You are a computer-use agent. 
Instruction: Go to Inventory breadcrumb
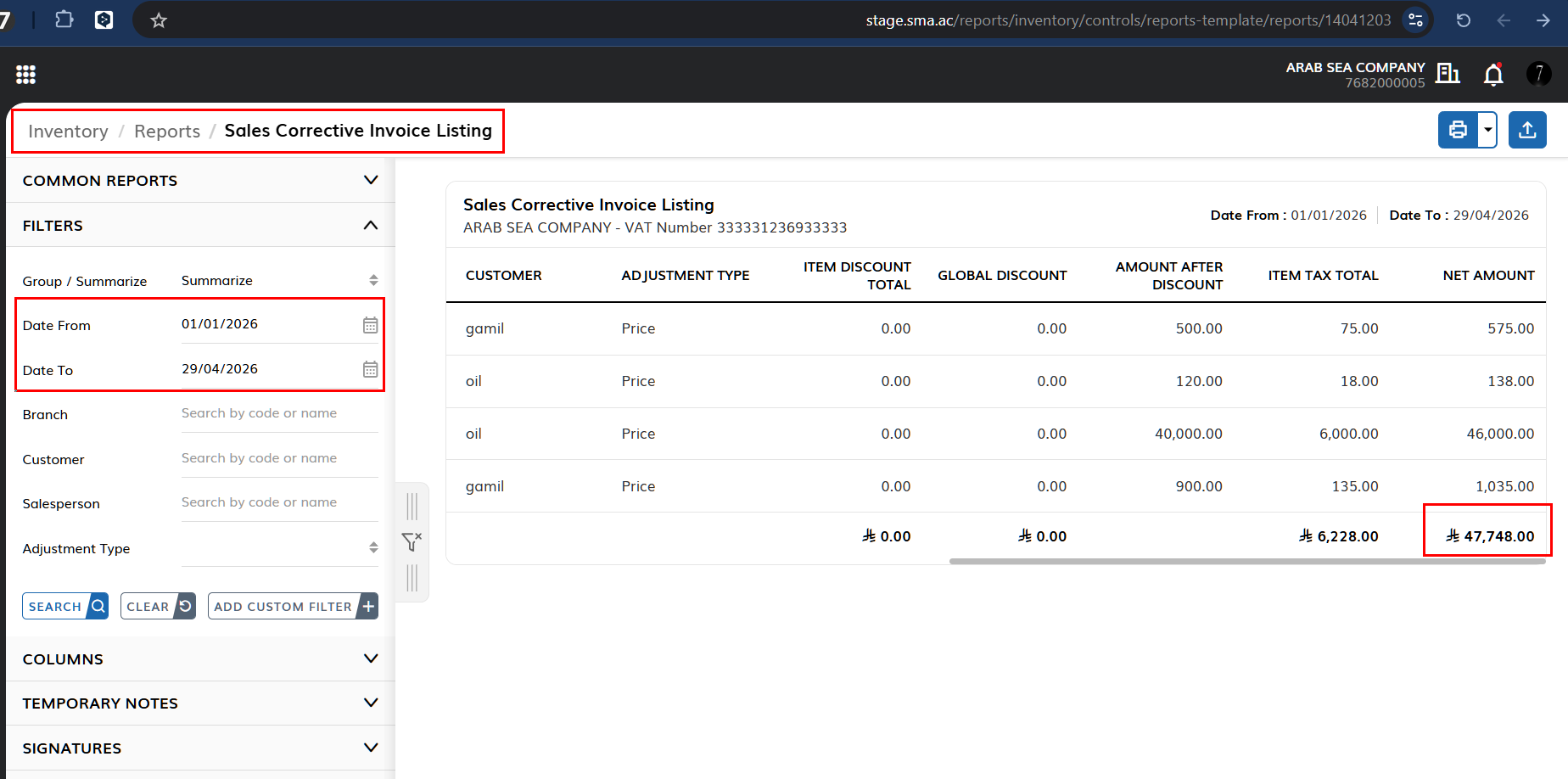point(68,132)
